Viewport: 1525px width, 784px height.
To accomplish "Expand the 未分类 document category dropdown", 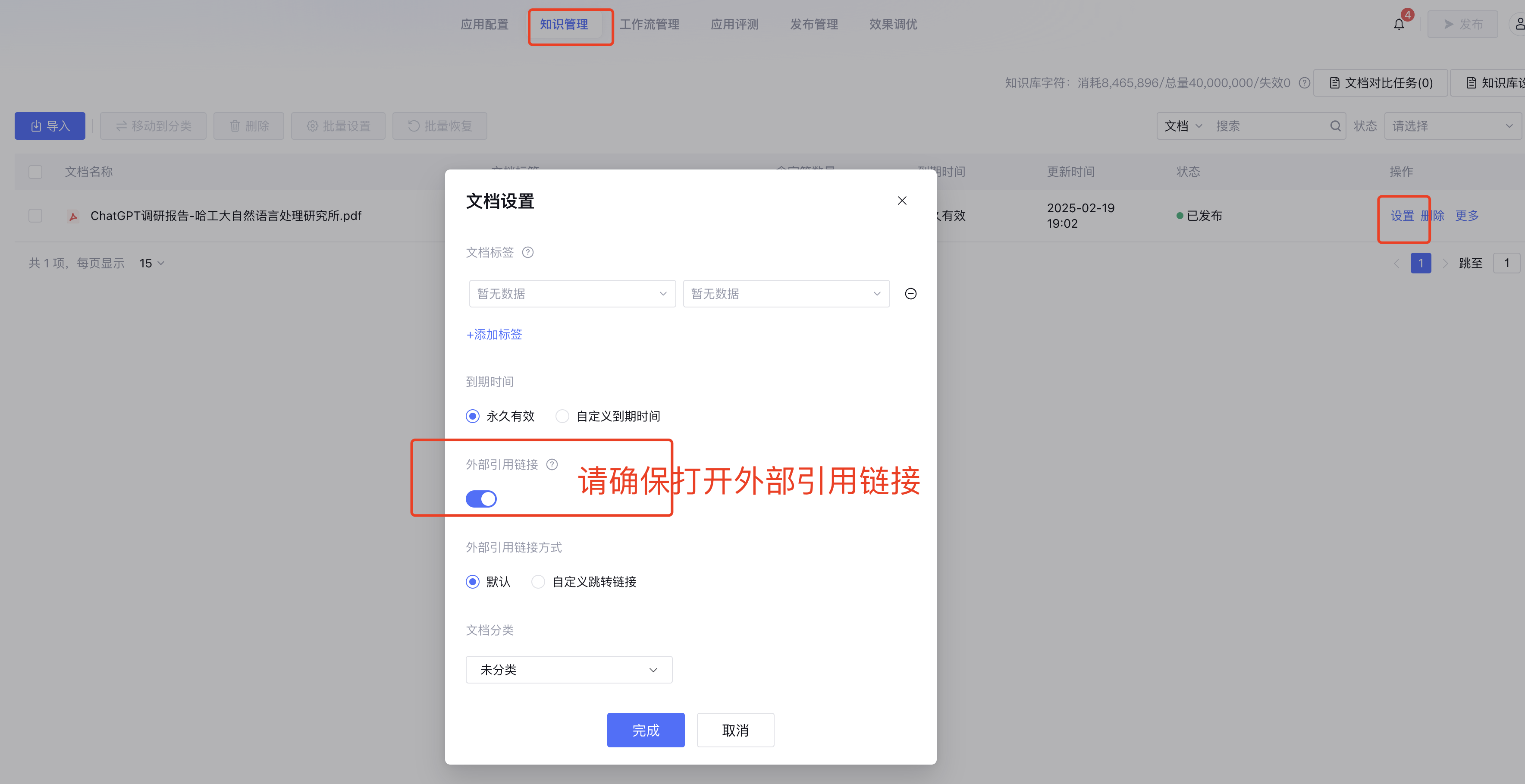I will (x=569, y=670).
